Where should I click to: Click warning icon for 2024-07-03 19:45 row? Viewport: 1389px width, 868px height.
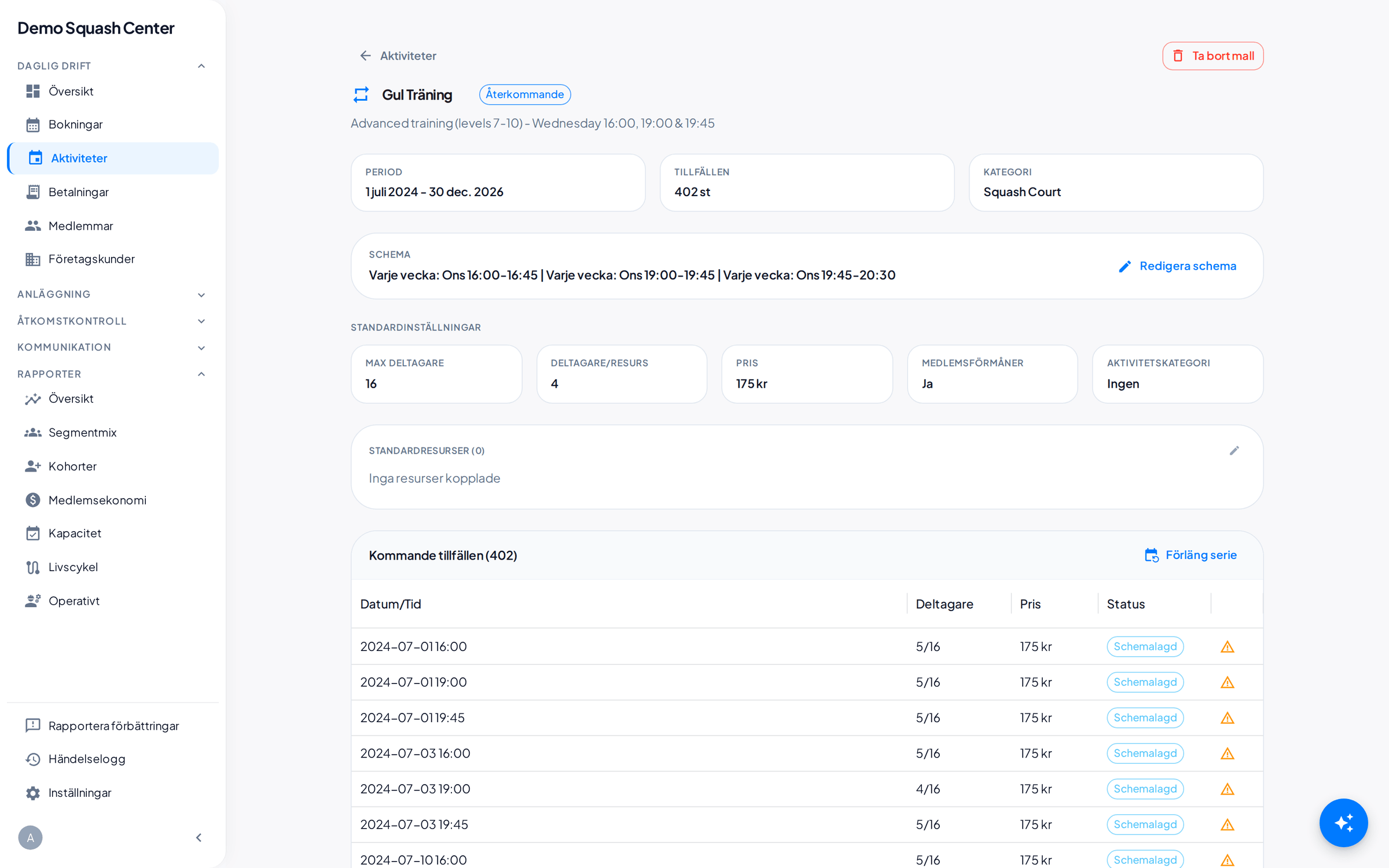1227,825
